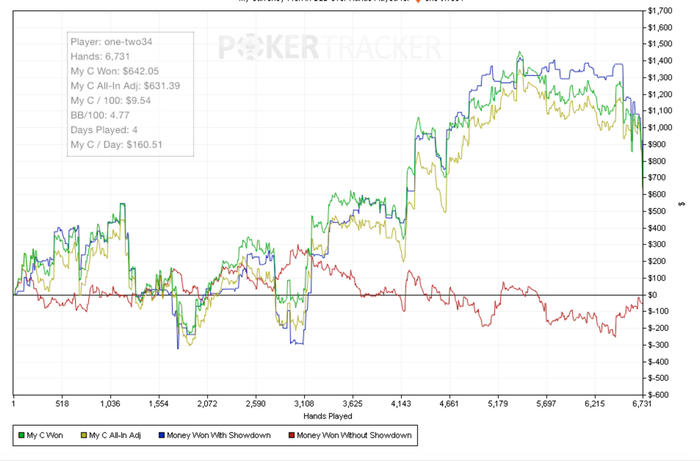Viewport: 700px width, 461px height.
Task: Click the $800 y-axis label
Action: pos(657,161)
